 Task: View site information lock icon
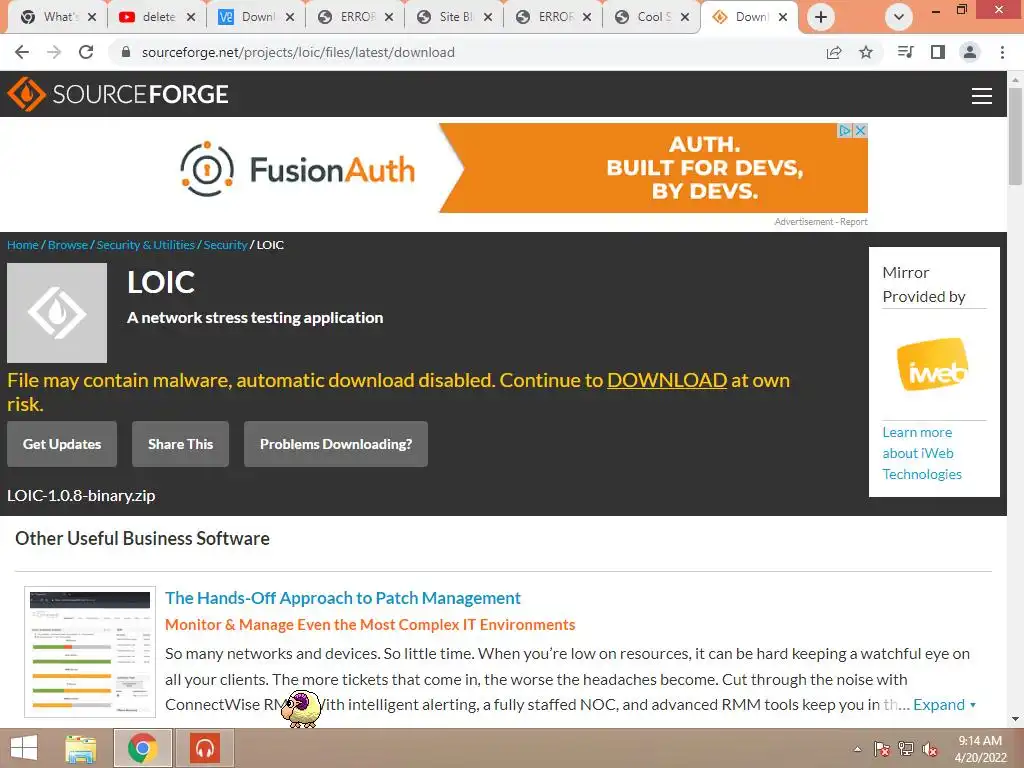126,52
